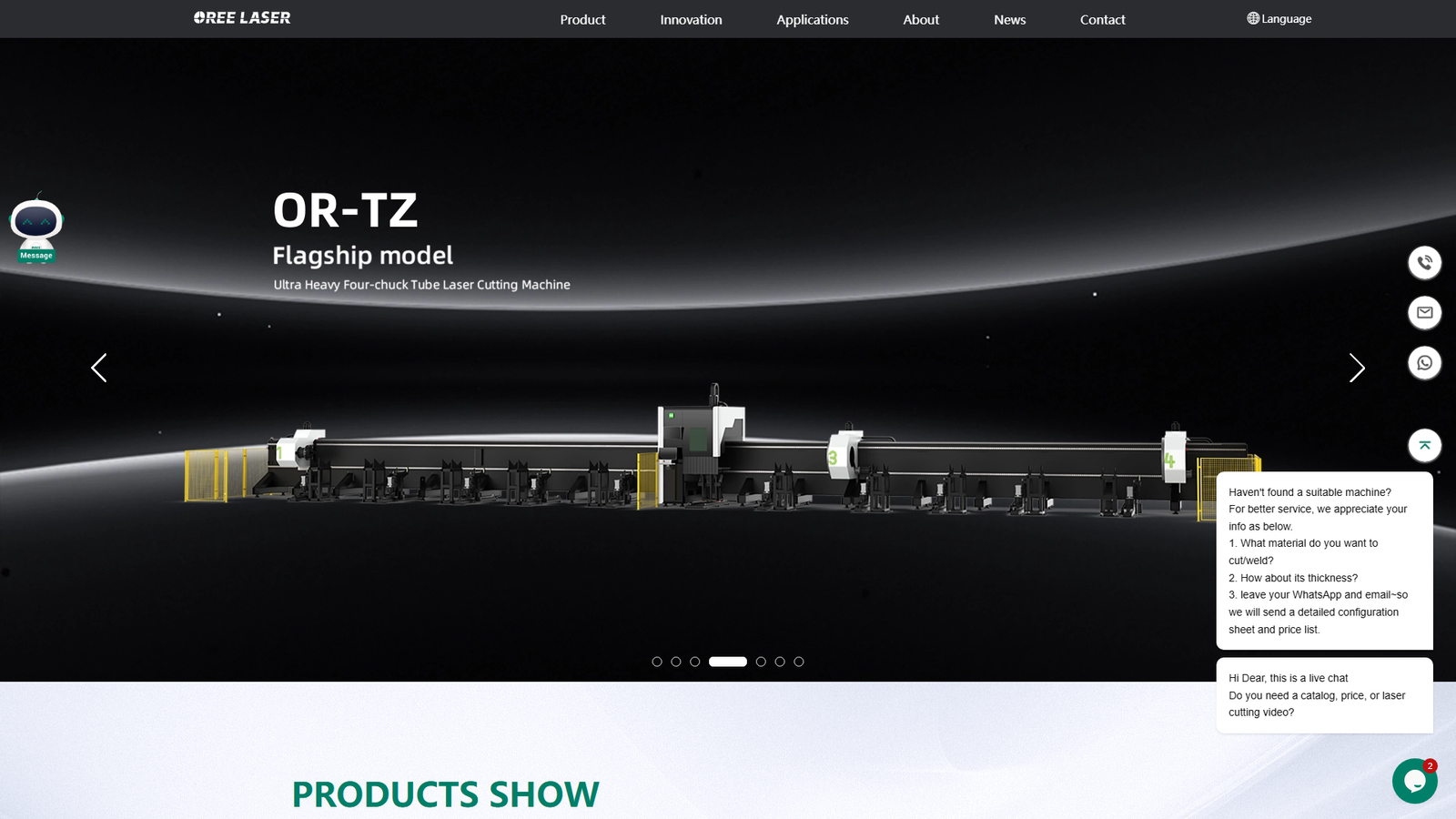Image resolution: width=1456 pixels, height=819 pixels.
Task: Open the News page
Action: [1009, 19]
